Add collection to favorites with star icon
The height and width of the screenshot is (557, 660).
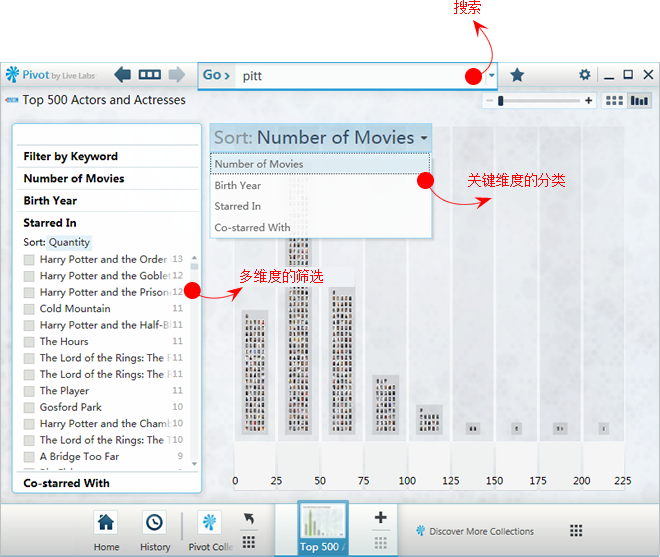[517, 75]
